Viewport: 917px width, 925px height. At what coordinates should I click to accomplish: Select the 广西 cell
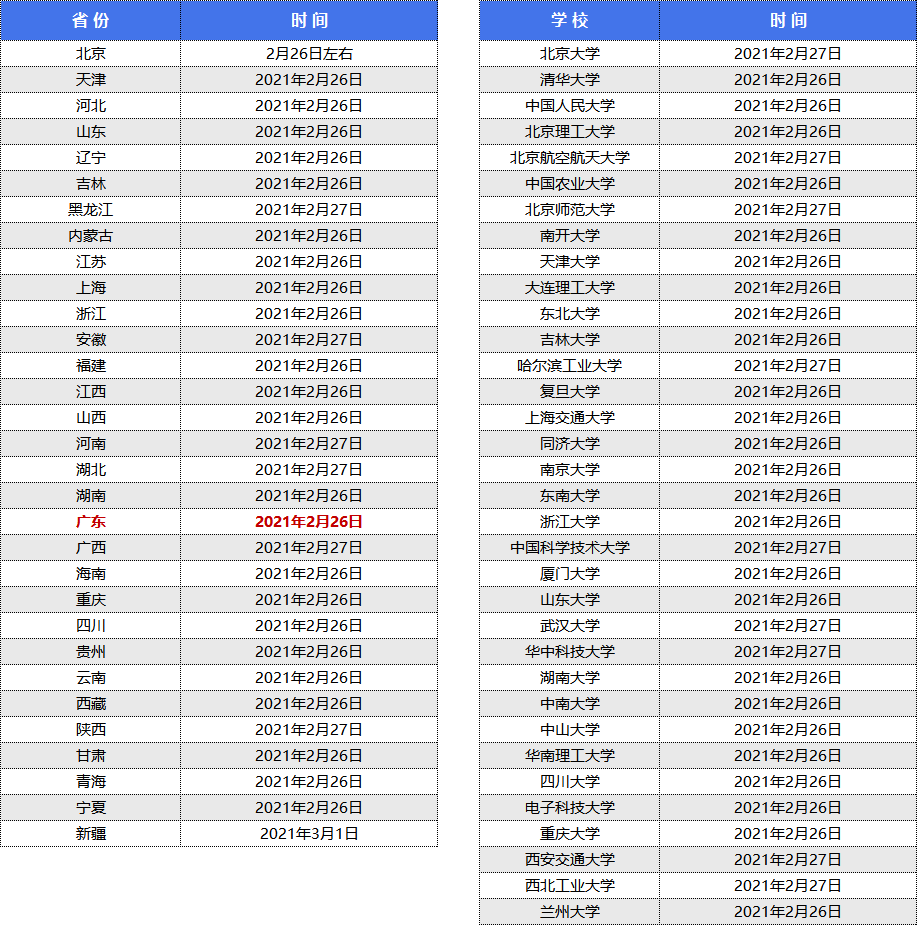tap(90, 547)
